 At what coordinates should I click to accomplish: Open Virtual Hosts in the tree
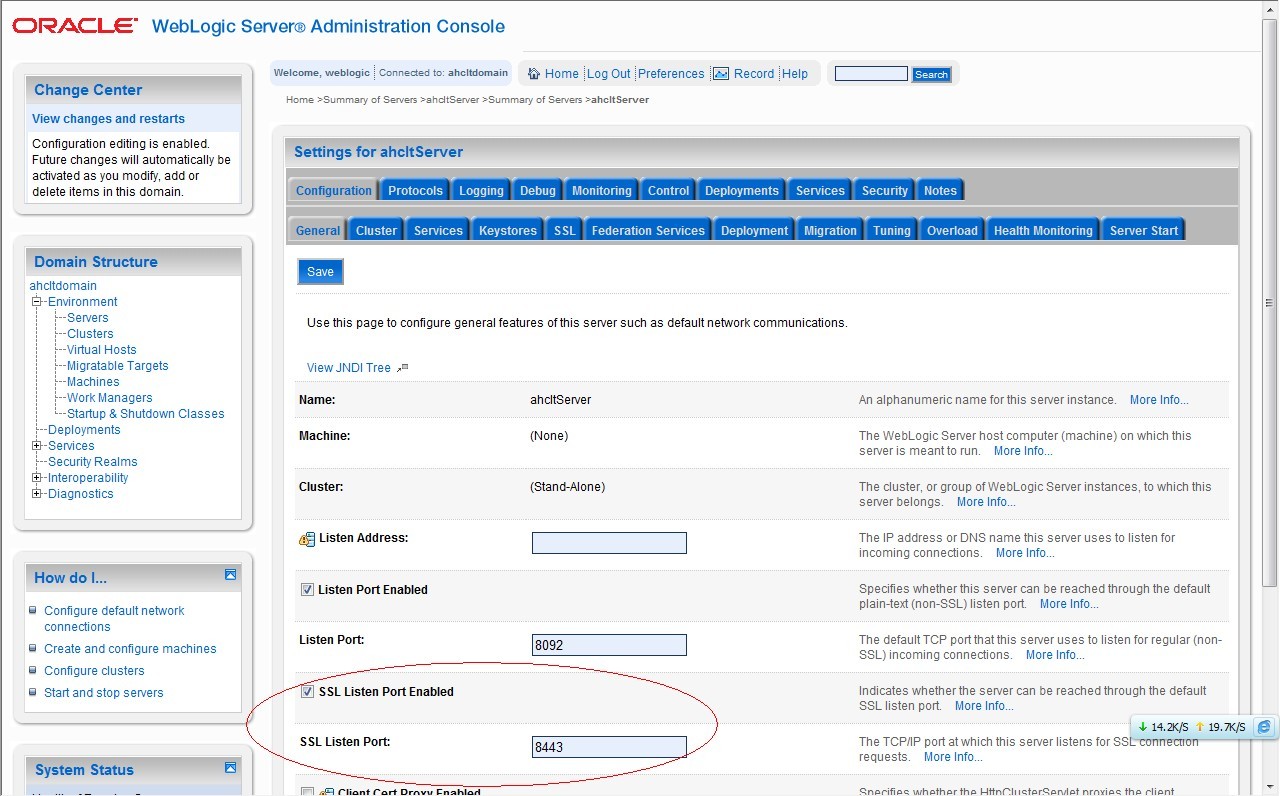[101, 350]
